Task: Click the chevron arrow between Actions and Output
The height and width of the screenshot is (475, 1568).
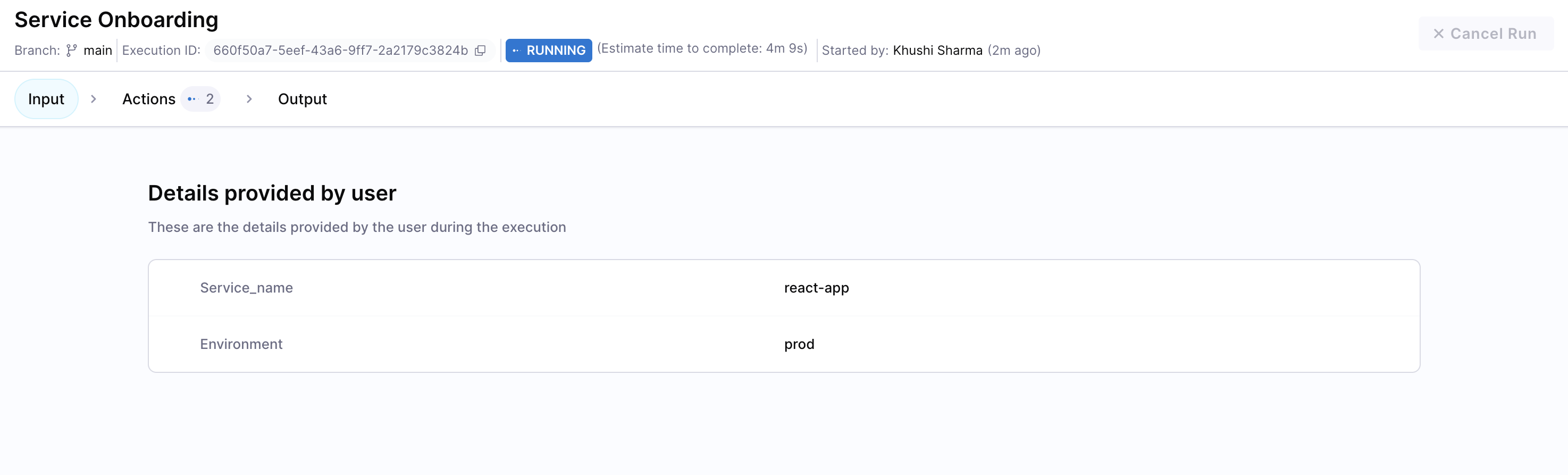Action: point(249,99)
